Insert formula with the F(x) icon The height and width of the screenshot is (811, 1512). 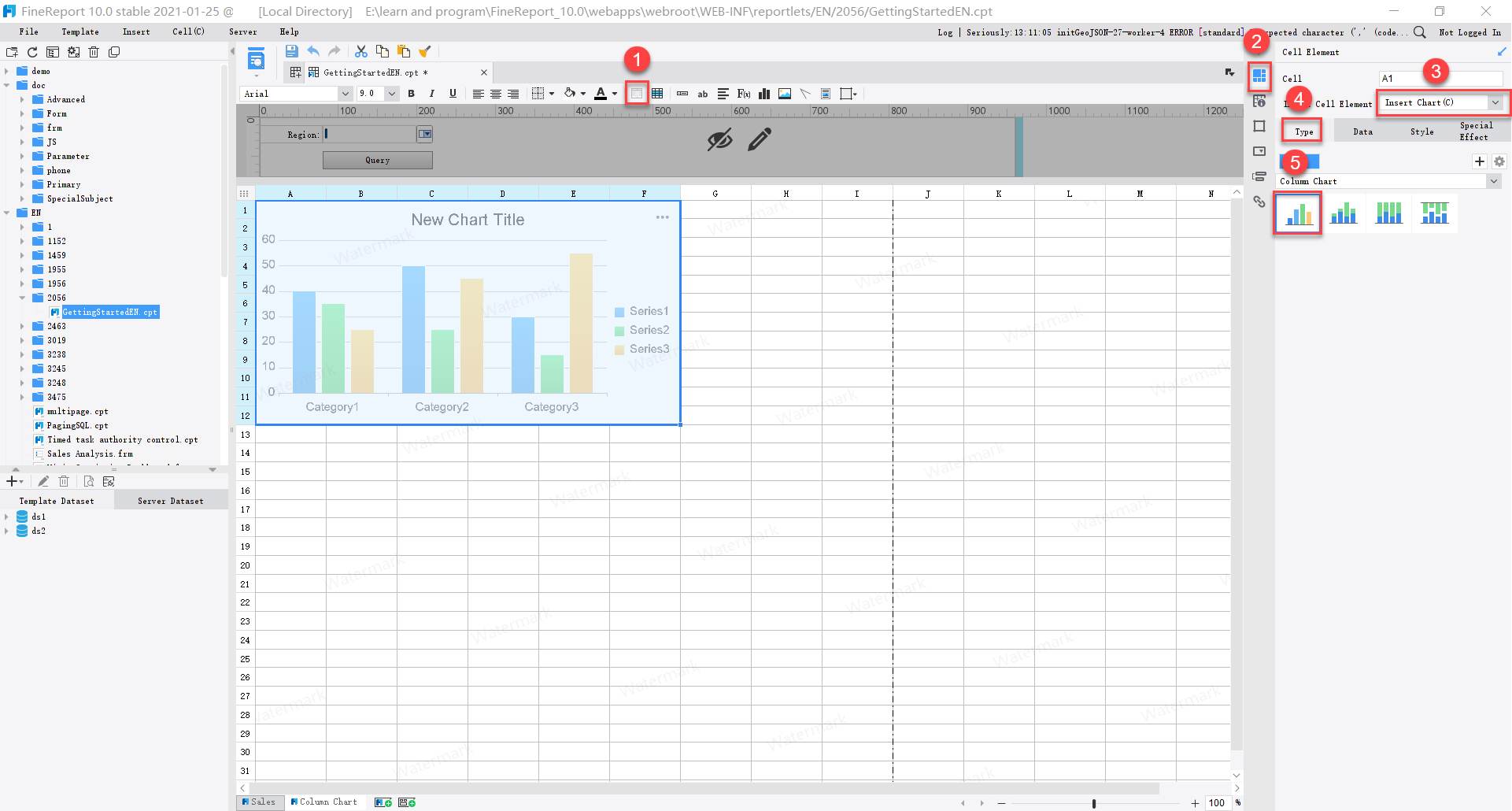pyautogui.click(x=743, y=94)
